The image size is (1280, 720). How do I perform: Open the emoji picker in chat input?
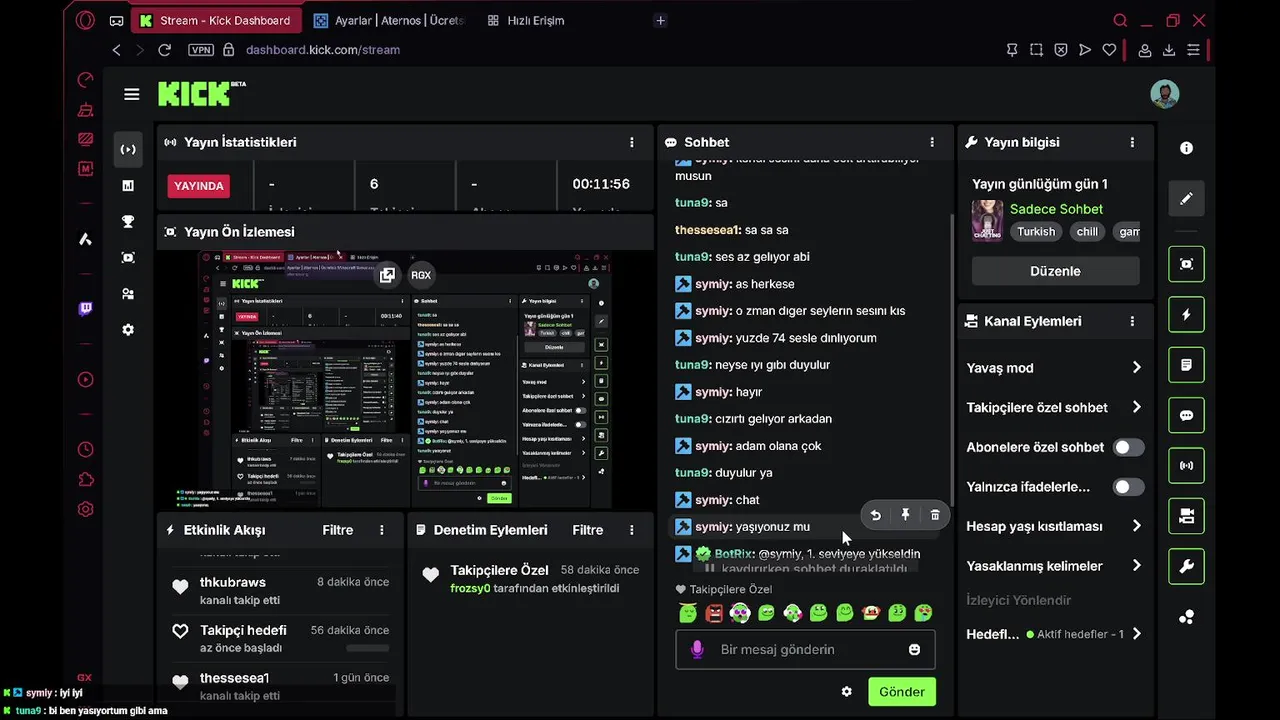pyautogui.click(x=914, y=650)
